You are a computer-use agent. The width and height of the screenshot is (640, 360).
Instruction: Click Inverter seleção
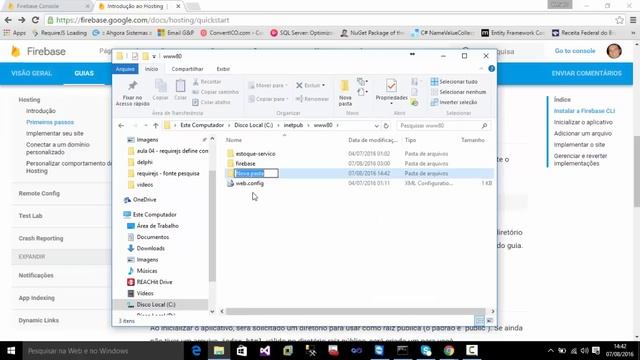click(454, 102)
